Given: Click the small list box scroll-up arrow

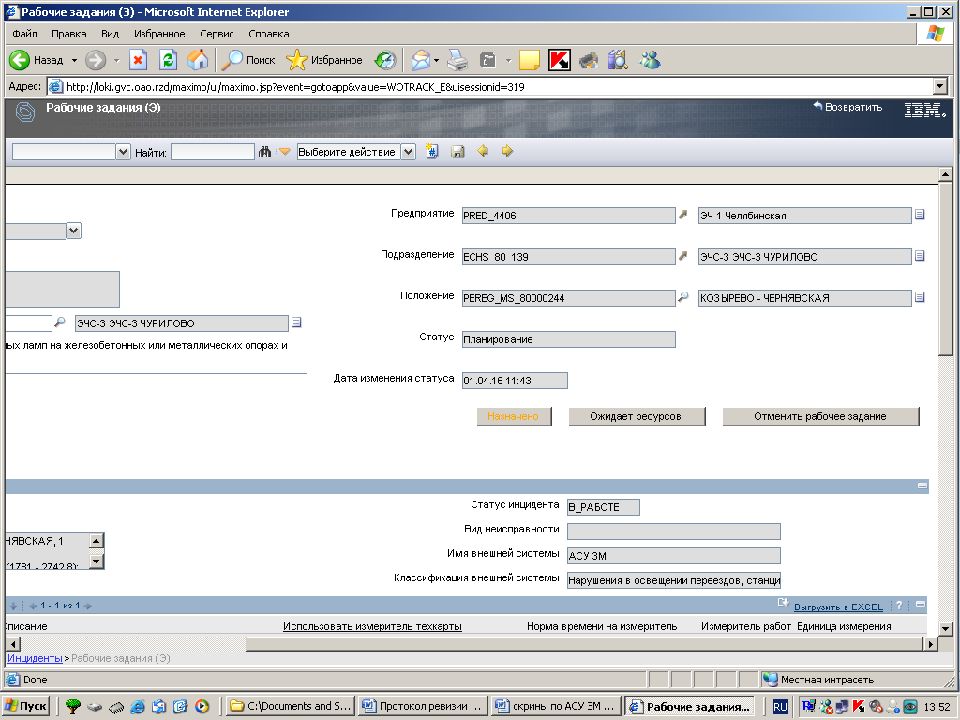Looking at the screenshot, I should (x=96, y=541).
